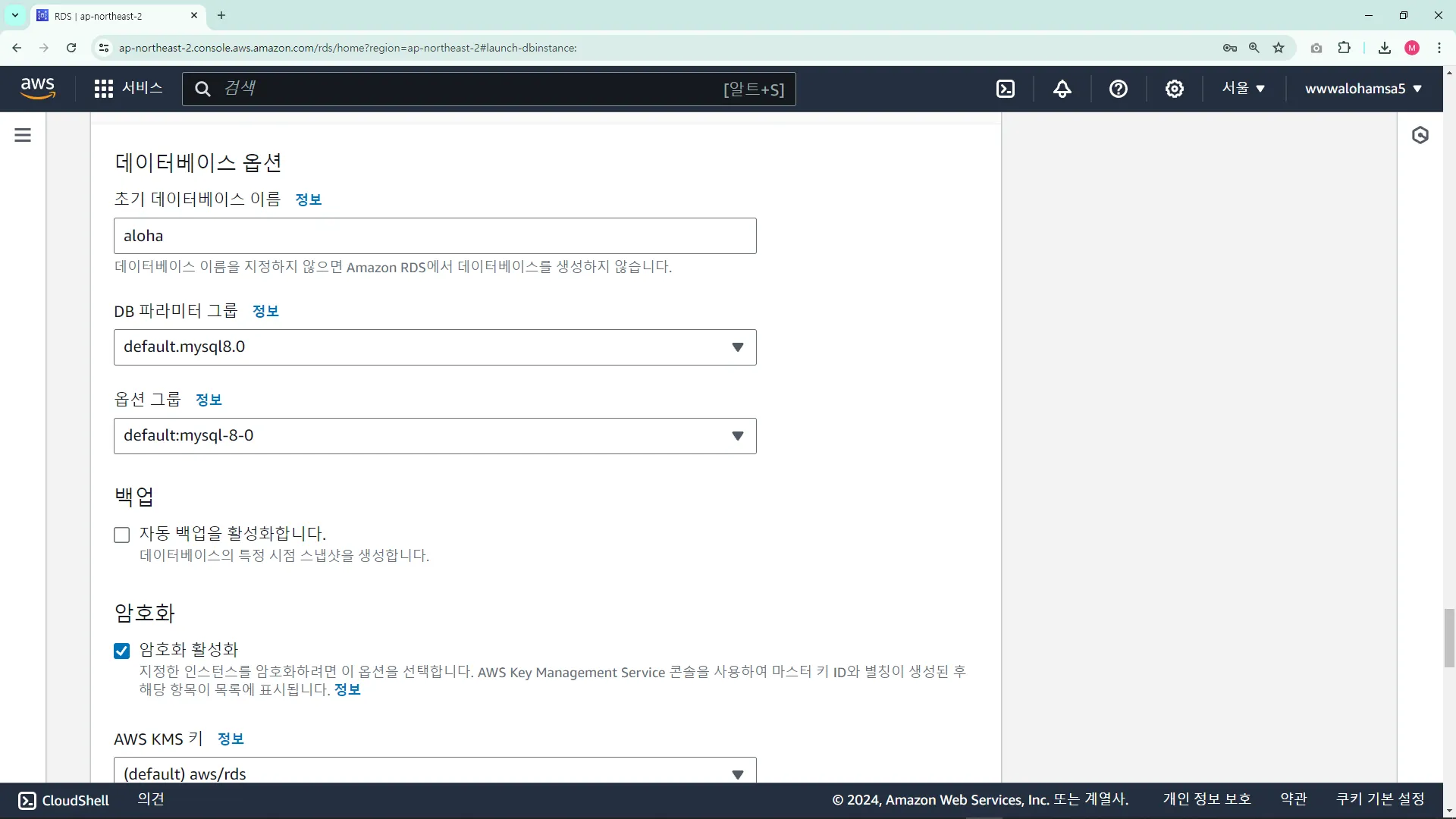This screenshot has height=819, width=1456.
Task: Click the help question mark icon
Action: [x=1118, y=89]
